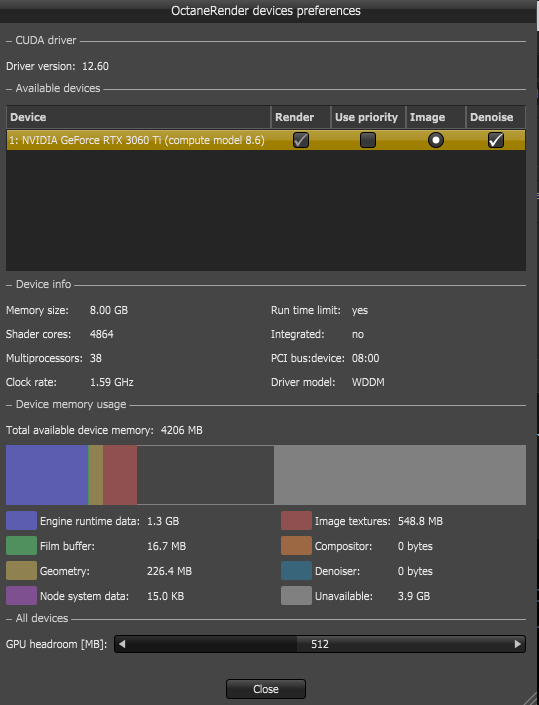Enable Use priority for RTX 3060 Ti
The image size is (539, 705).
coord(368,140)
